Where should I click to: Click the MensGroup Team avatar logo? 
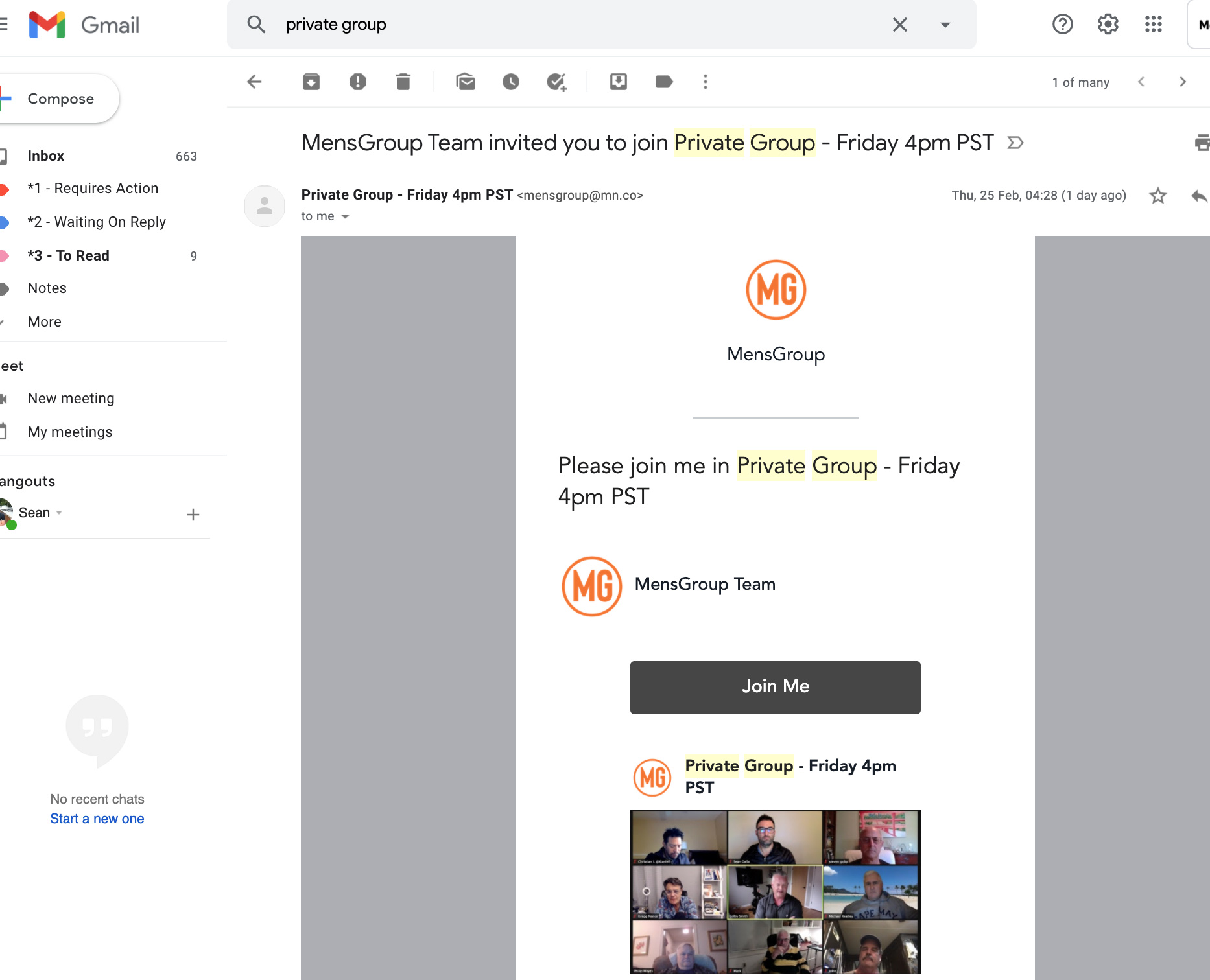pyautogui.click(x=592, y=587)
